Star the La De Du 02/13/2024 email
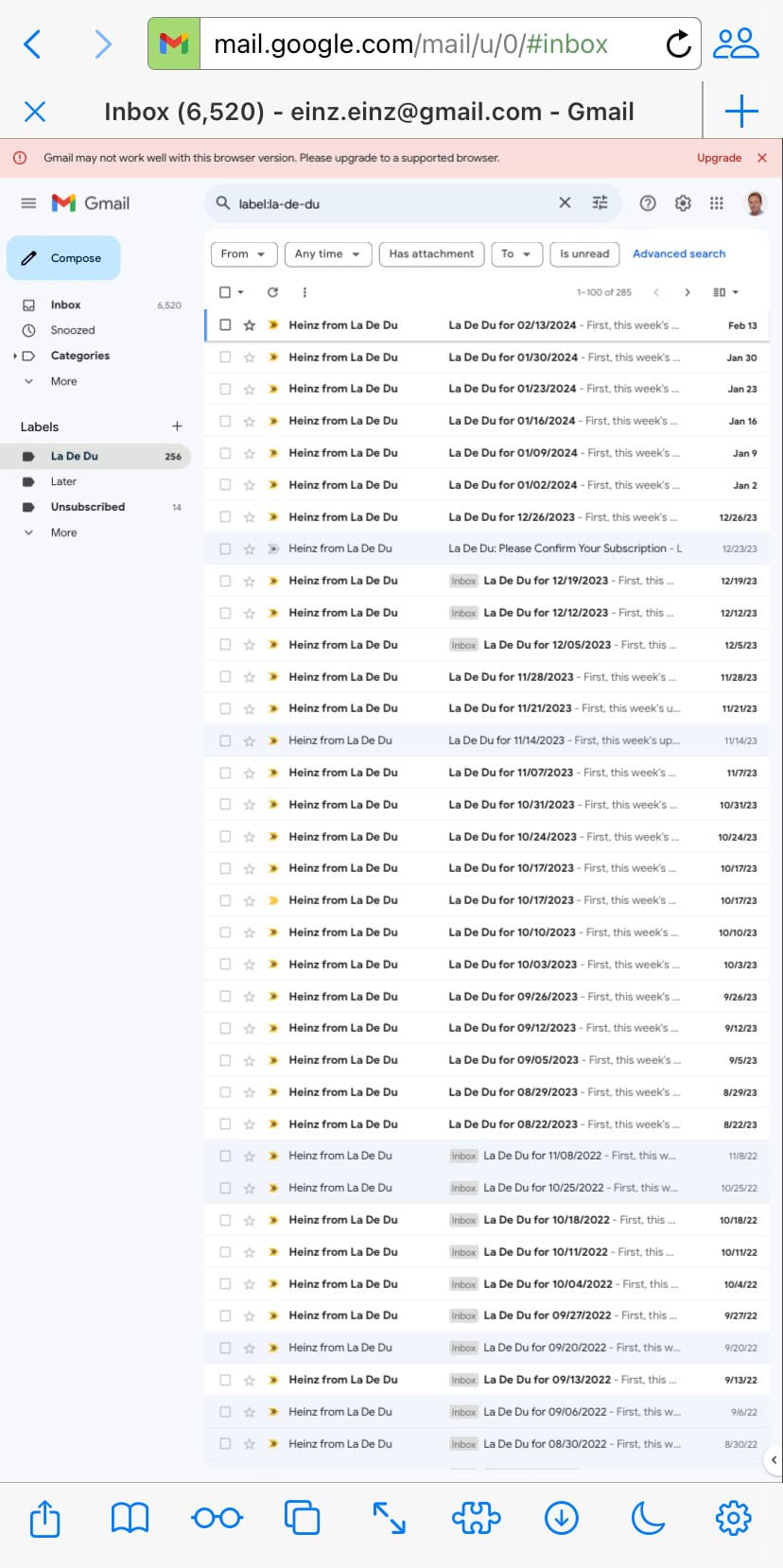 [x=250, y=325]
